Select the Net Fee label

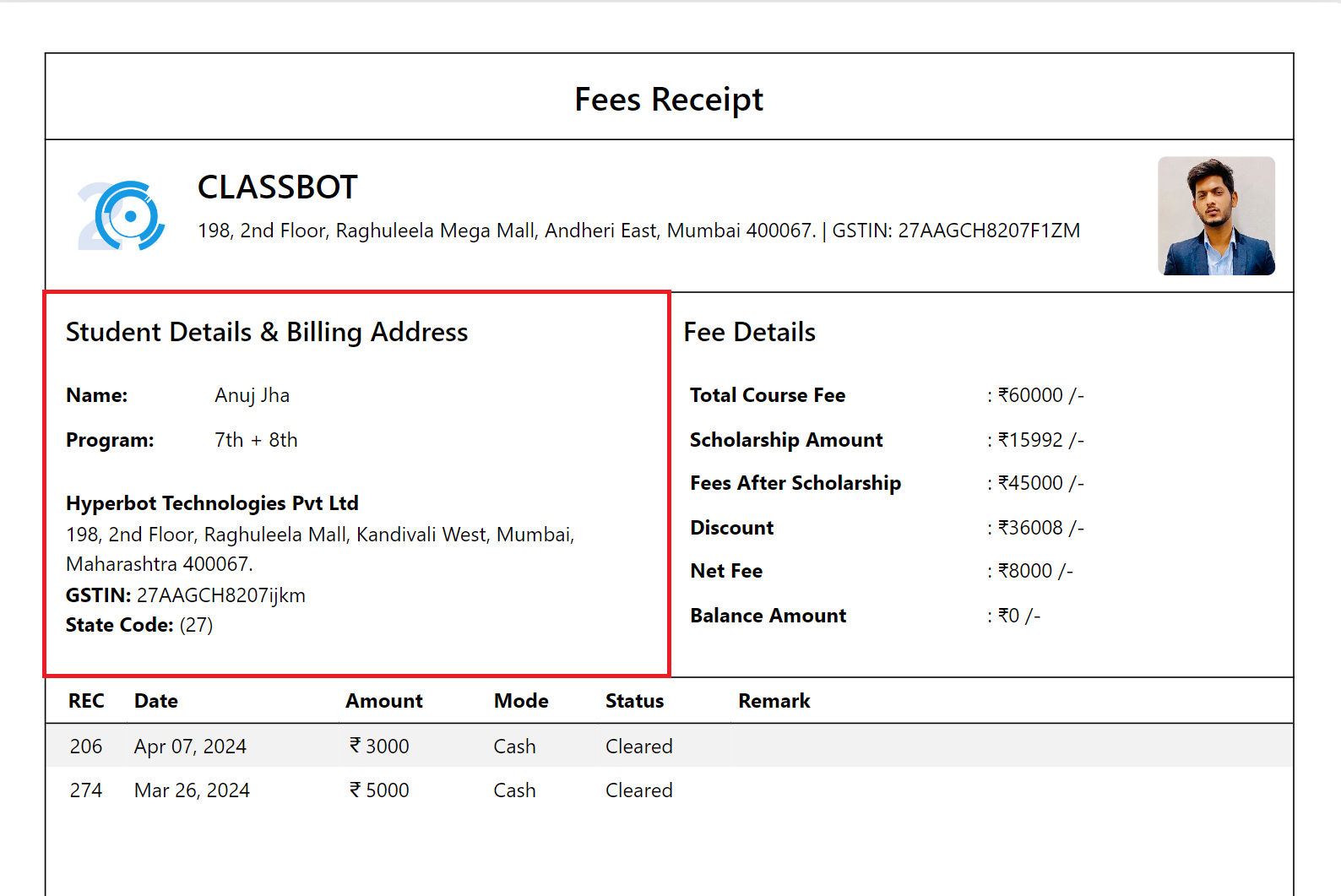(x=726, y=571)
